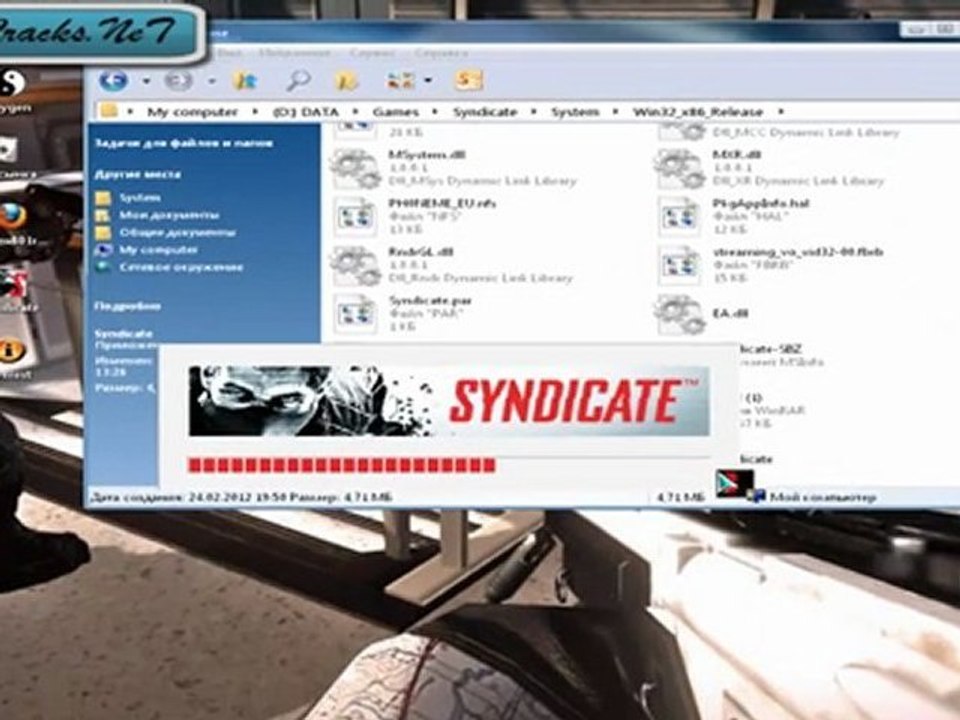The image size is (960, 720).
Task: Open the Справка menu
Action: [441, 53]
